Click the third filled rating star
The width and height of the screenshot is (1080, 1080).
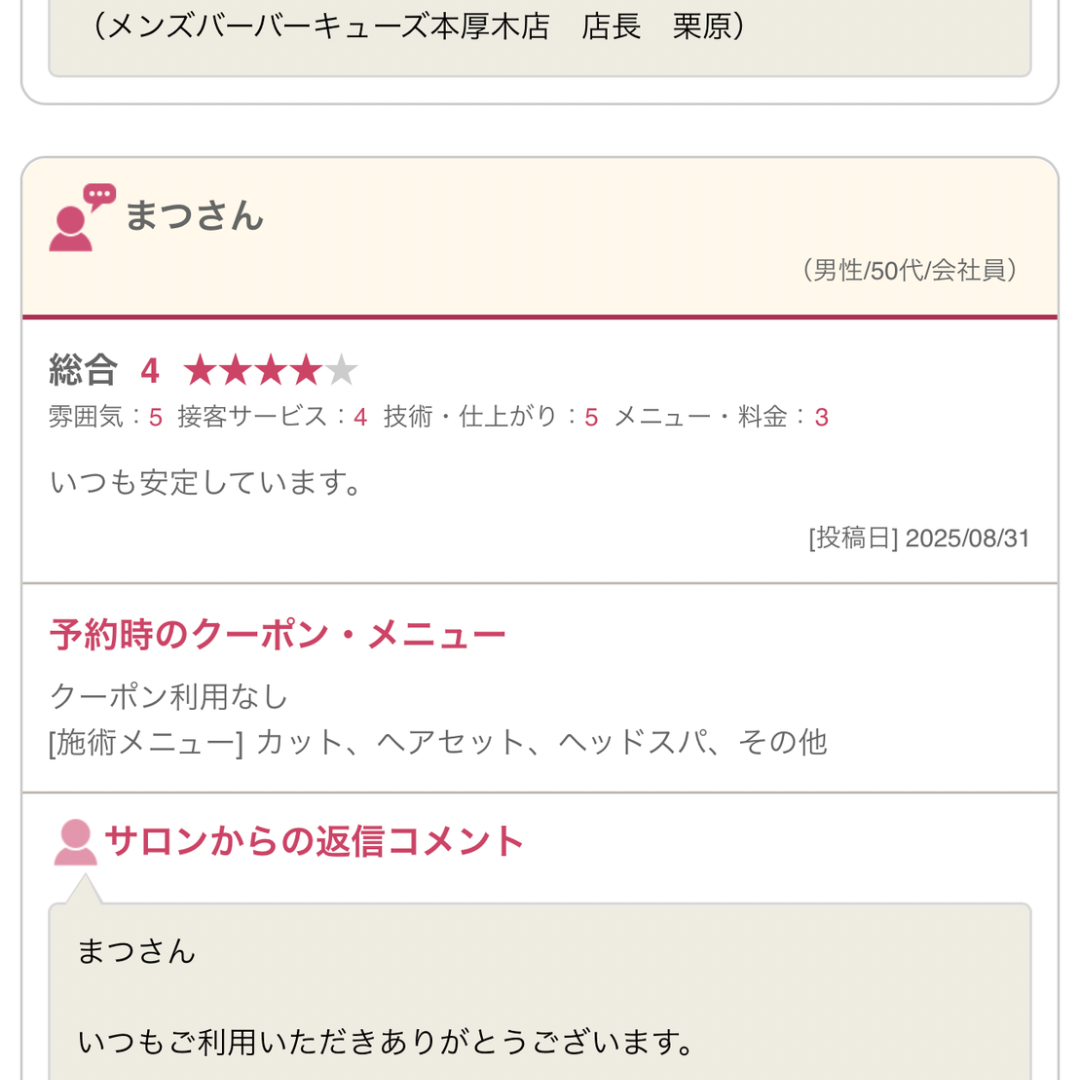[271, 371]
